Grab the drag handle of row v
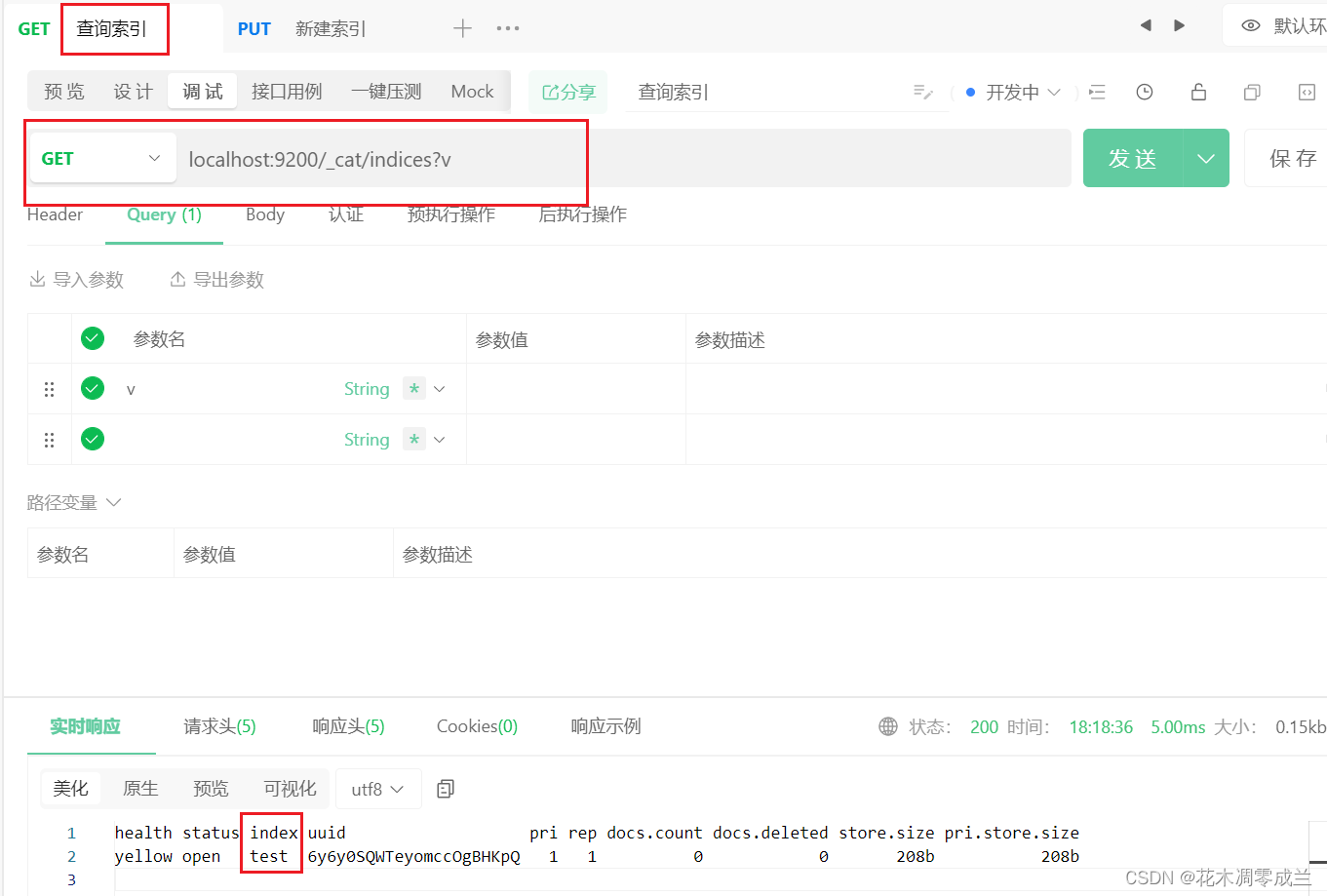 coord(49,389)
